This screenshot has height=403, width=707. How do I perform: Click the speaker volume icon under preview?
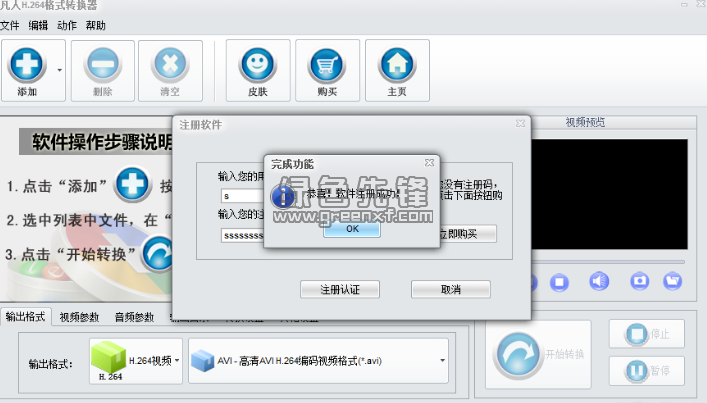pyautogui.click(x=599, y=280)
